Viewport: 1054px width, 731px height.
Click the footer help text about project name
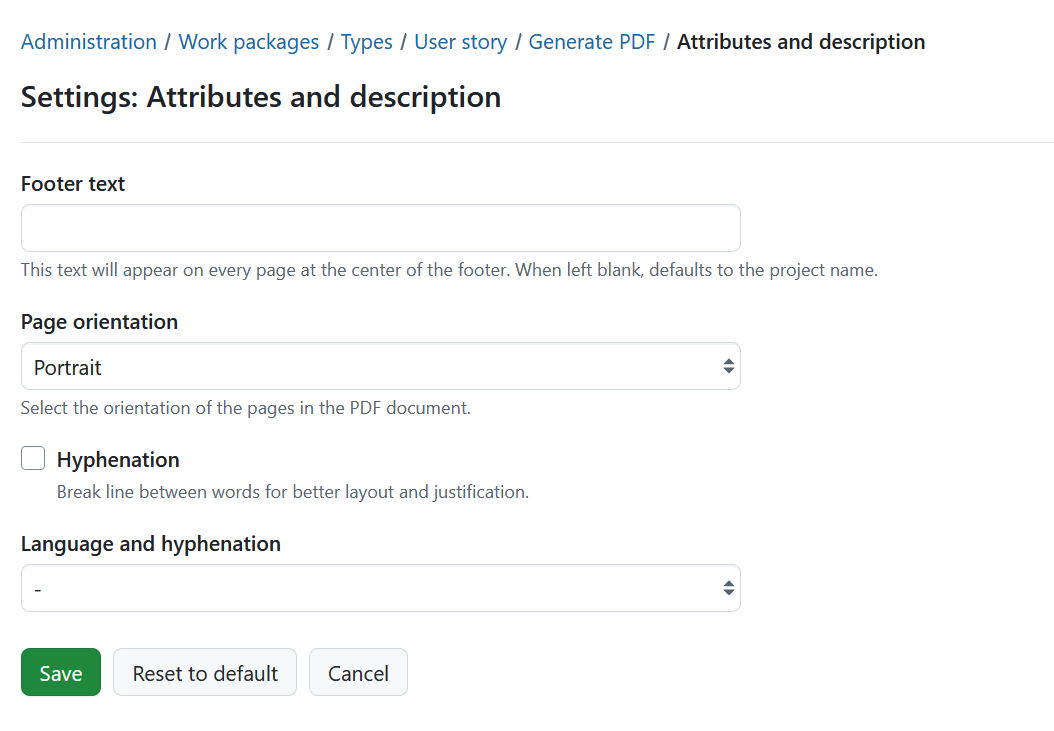click(449, 270)
